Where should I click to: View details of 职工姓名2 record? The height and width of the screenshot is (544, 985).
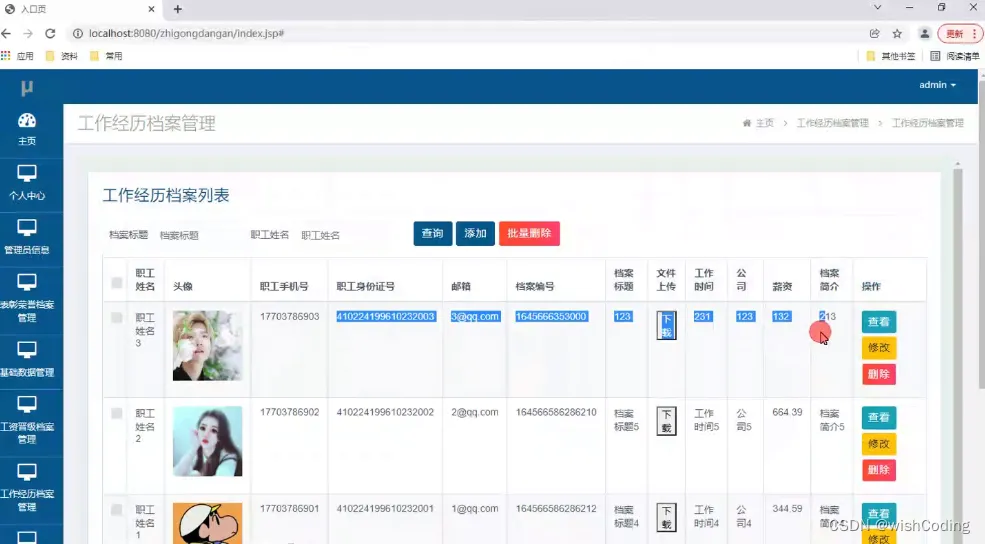coord(878,417)
